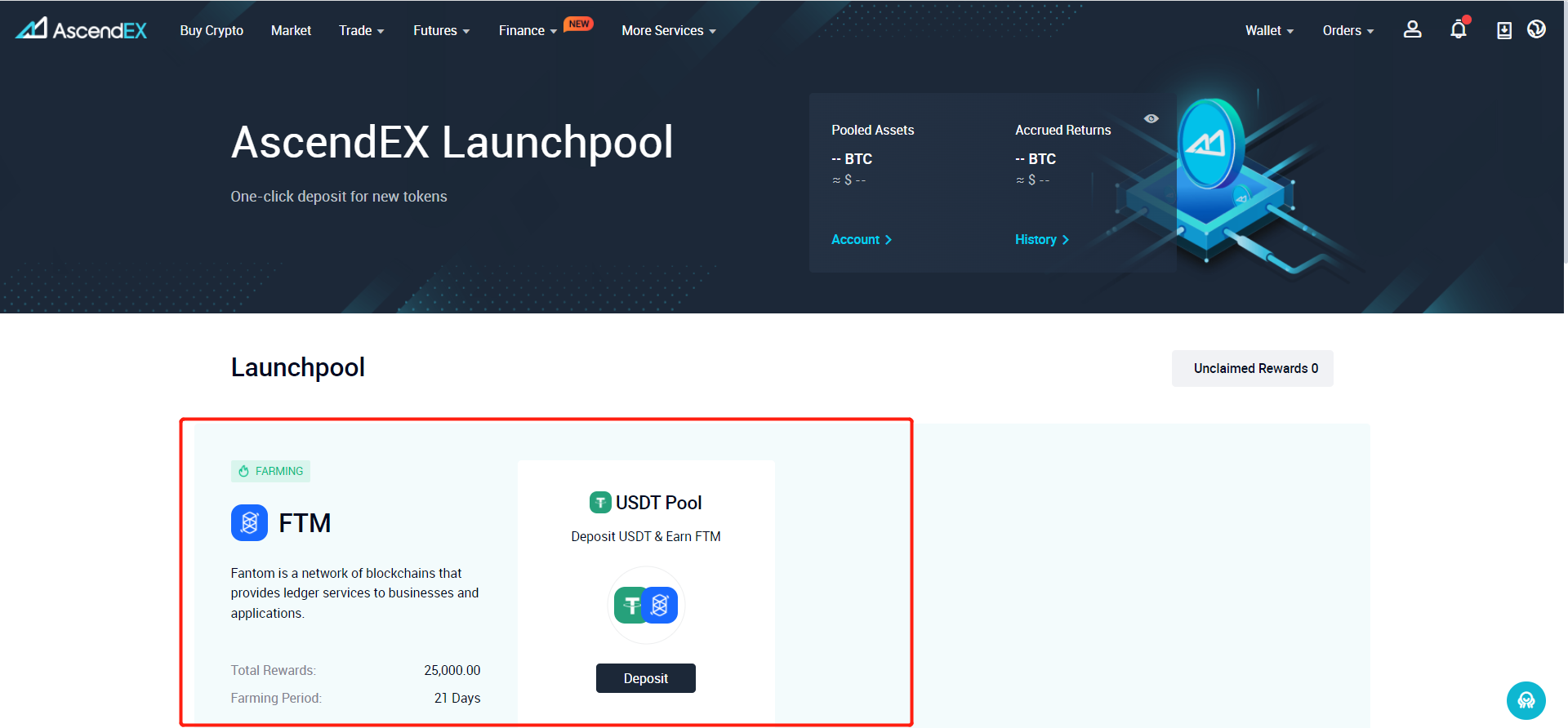
Task: Open the customer support chat bubble
Action: click(x=1526, y=700)
